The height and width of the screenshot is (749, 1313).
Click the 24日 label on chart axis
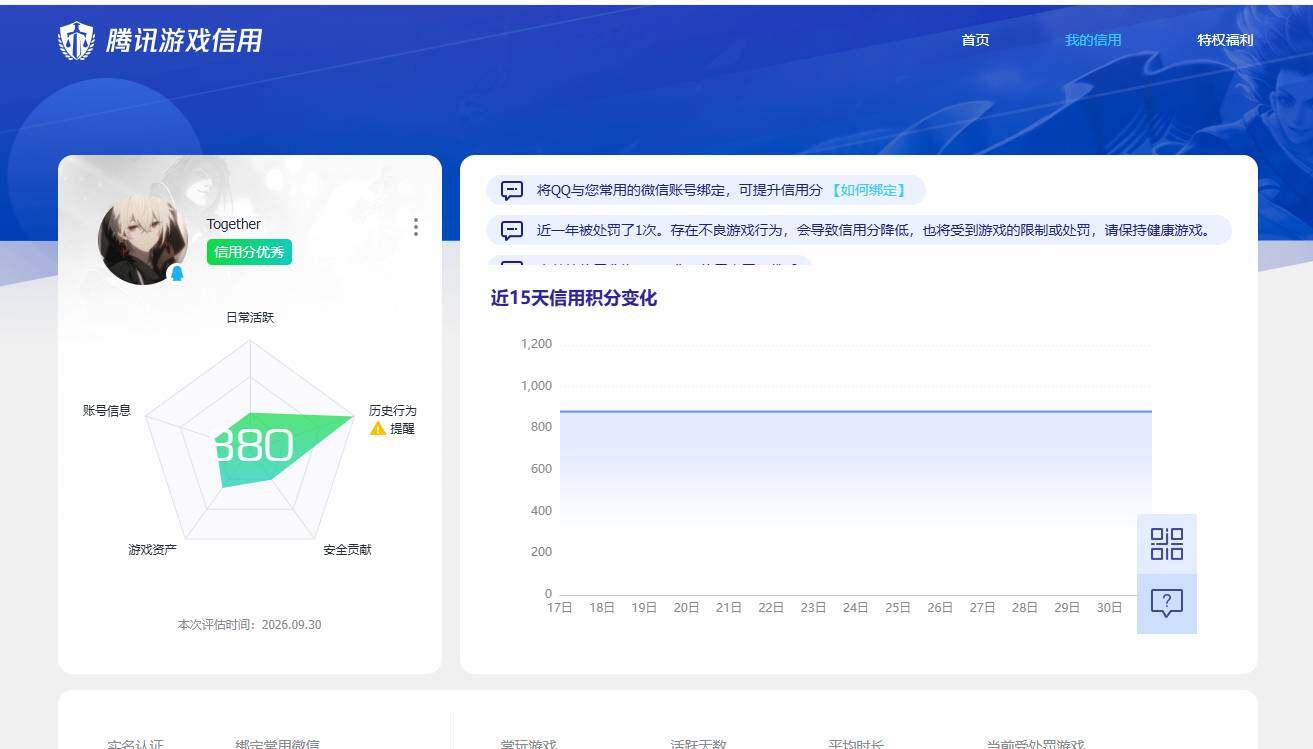[x=855, y=607]
